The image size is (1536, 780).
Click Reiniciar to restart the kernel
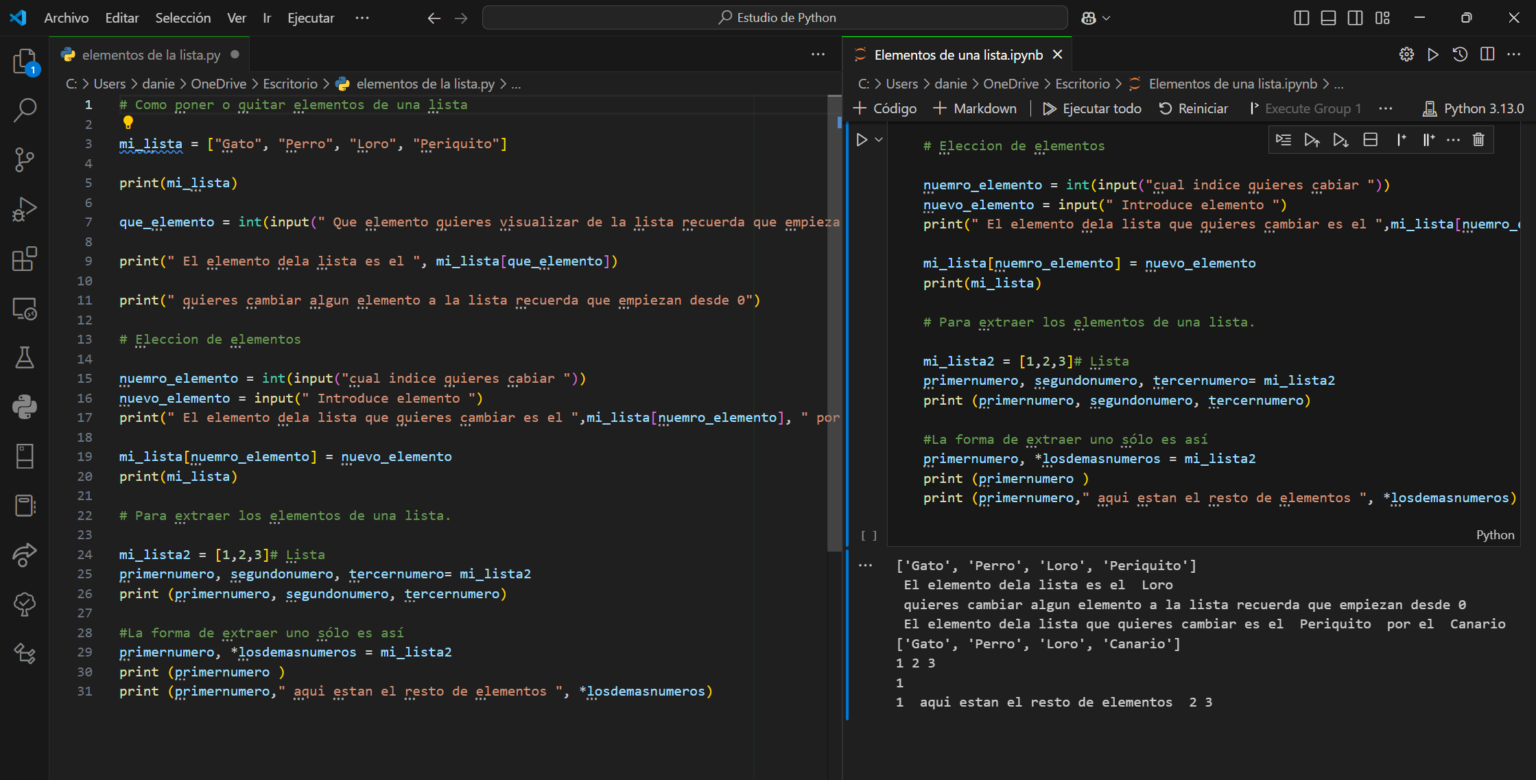coord(1193,108)
